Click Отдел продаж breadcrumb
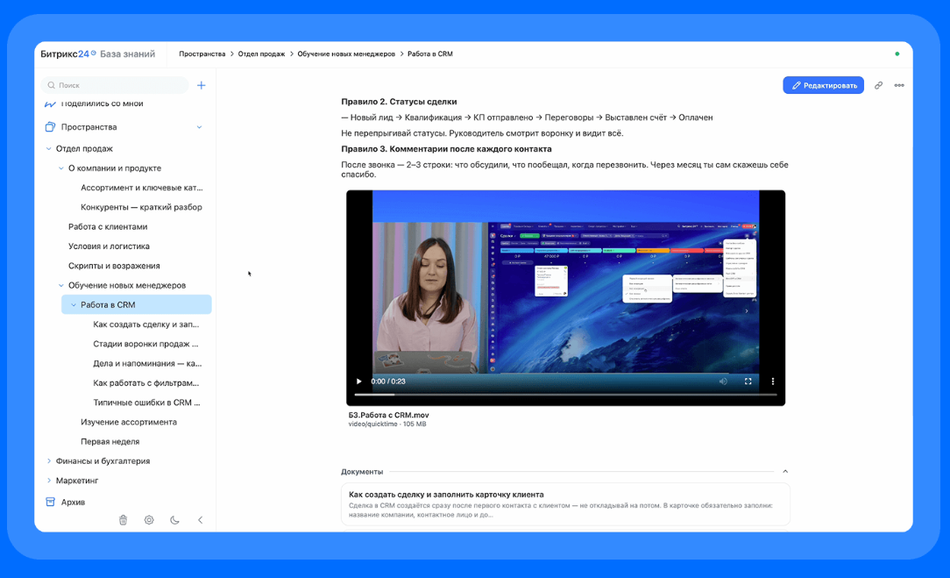Image resolution: width=950 pixels, height=578 pixels. [261, 54]
